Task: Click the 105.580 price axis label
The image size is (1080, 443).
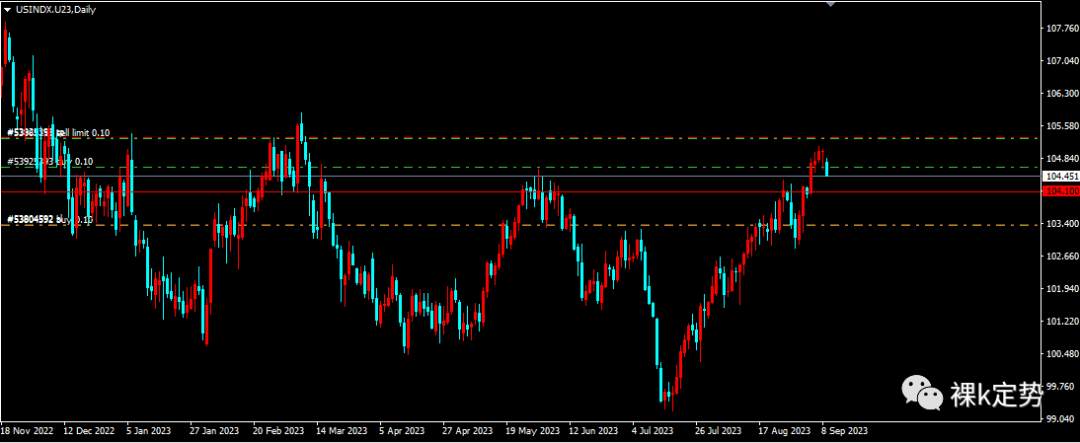Action: pyautogui.click(x=1061, y=125)
